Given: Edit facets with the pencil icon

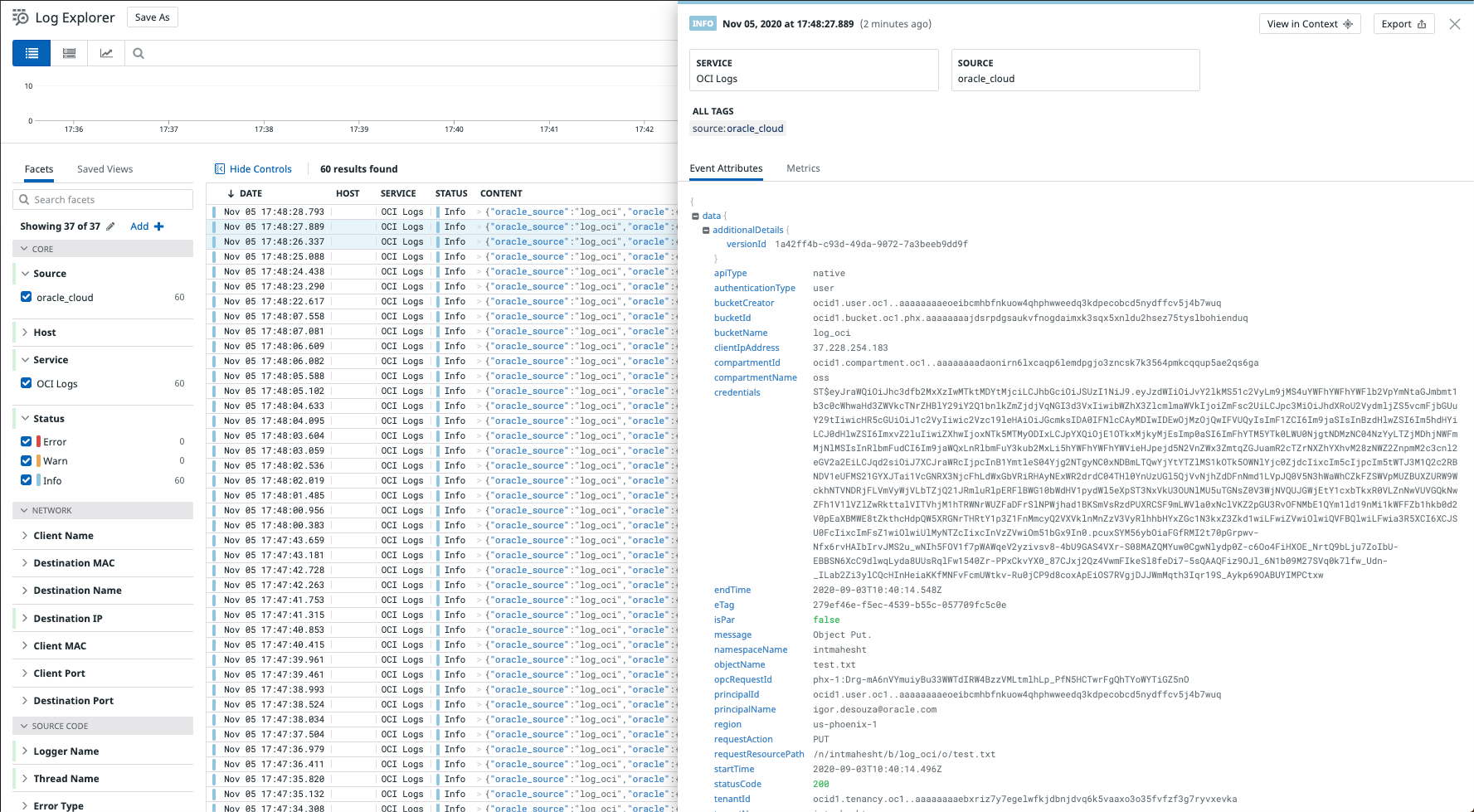Looking at the screenshot, I should coord(110,226).
